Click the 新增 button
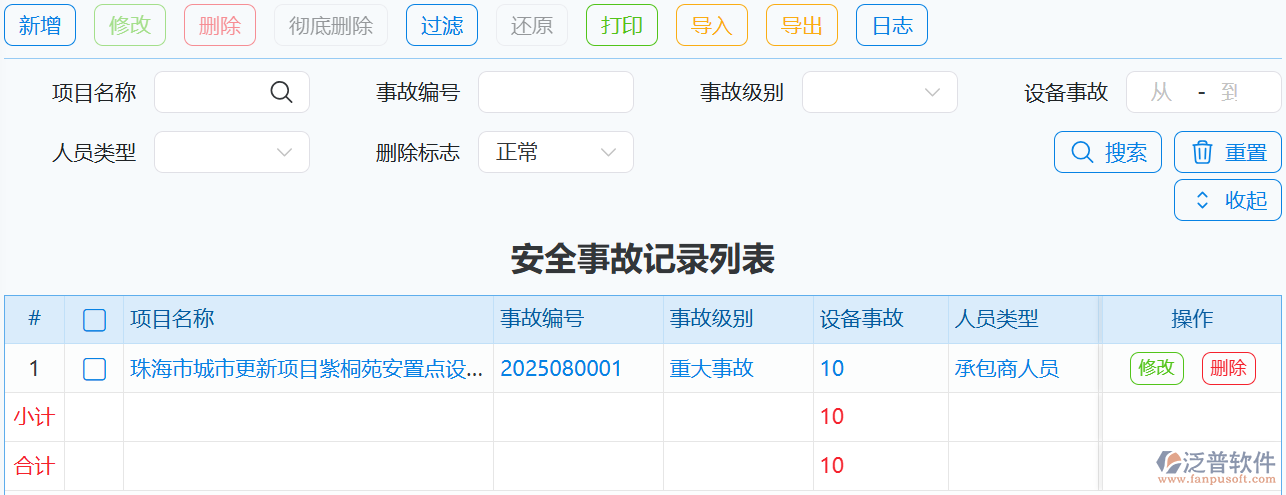The height and width of the screenshot is (495, 1286). (x=40, y=25)
